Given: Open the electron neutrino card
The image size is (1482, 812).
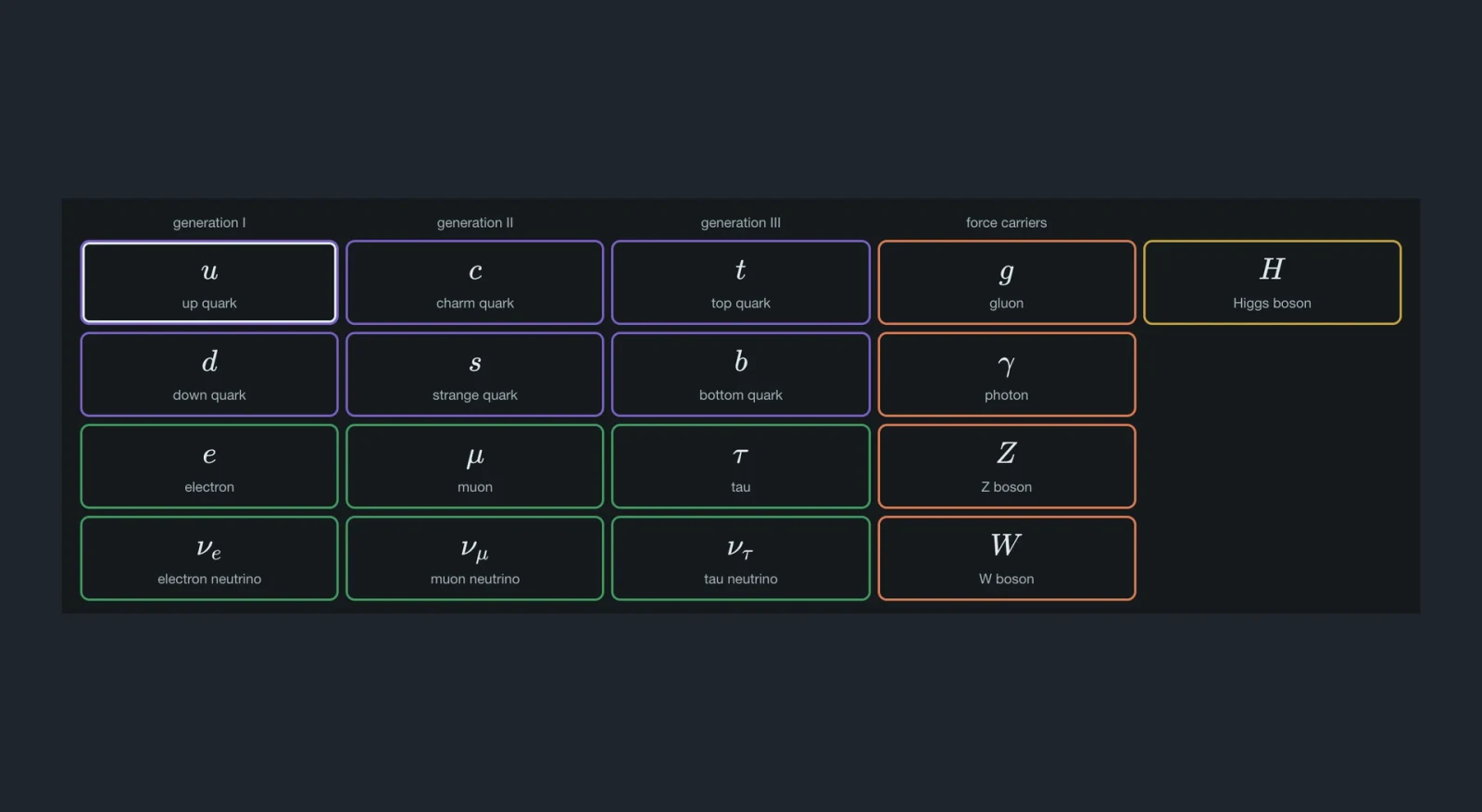Looking at the screenshot, I should pos(209,558).
